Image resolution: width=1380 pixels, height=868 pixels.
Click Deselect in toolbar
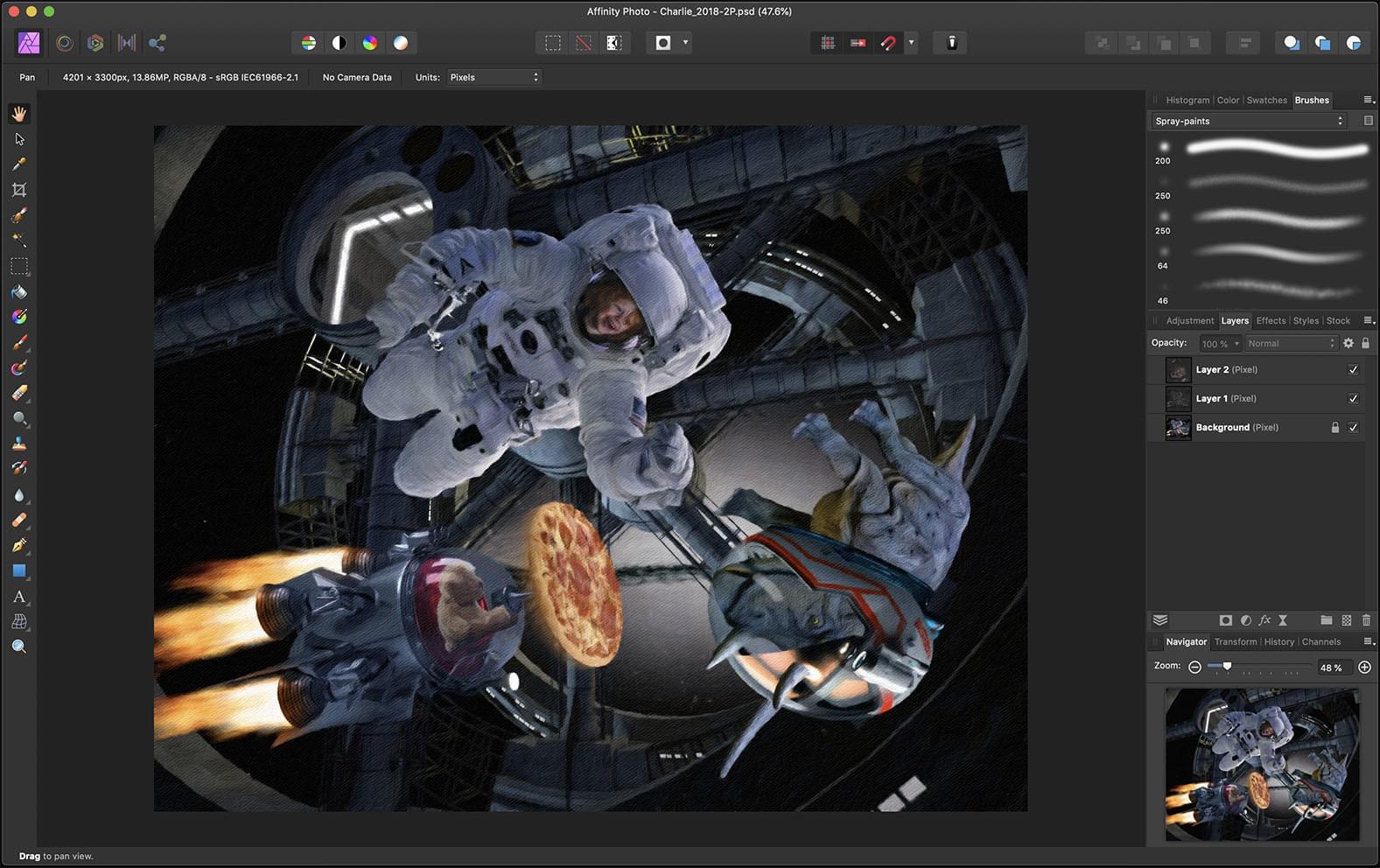point(584,43)
